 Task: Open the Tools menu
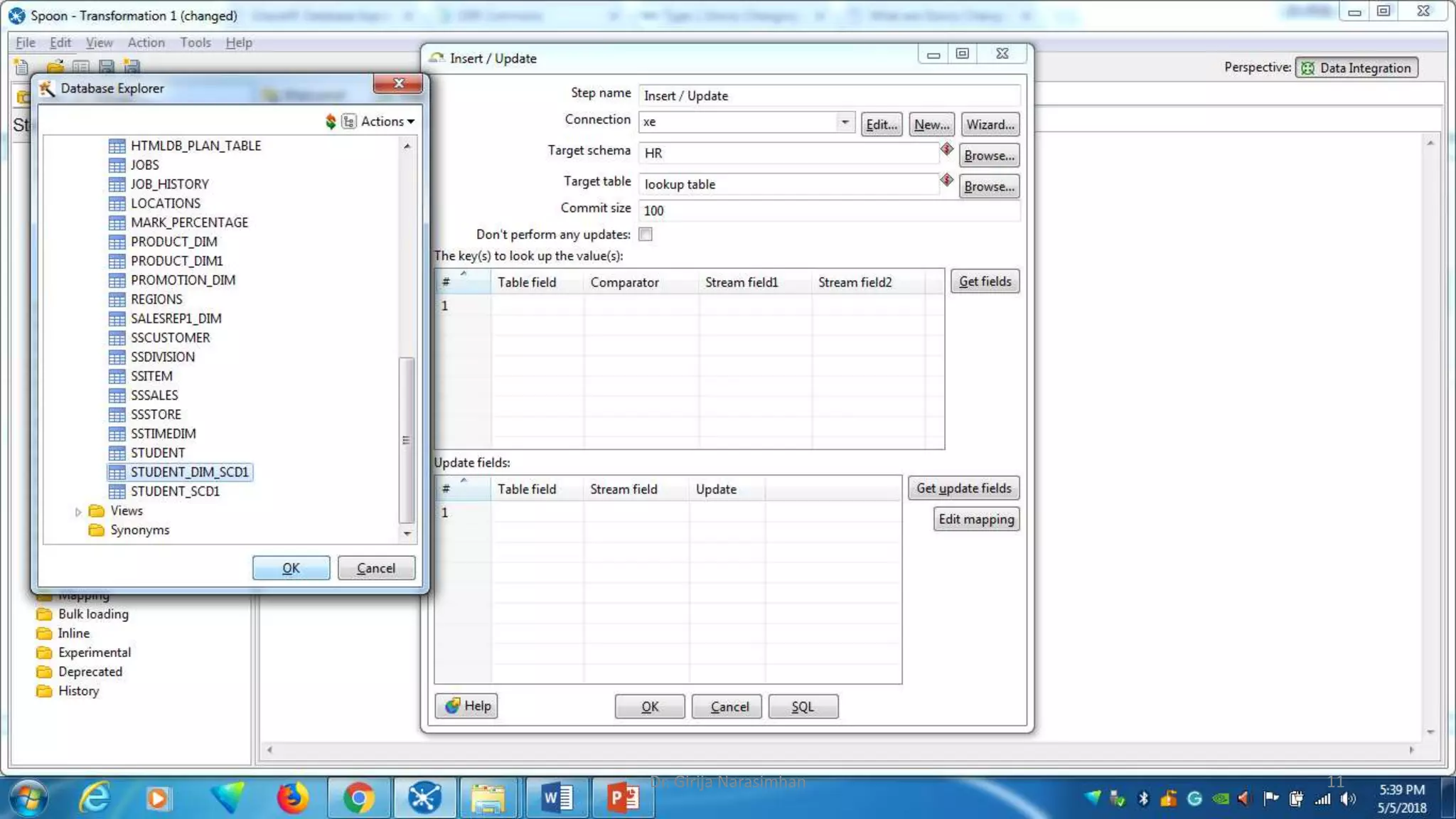195,43
